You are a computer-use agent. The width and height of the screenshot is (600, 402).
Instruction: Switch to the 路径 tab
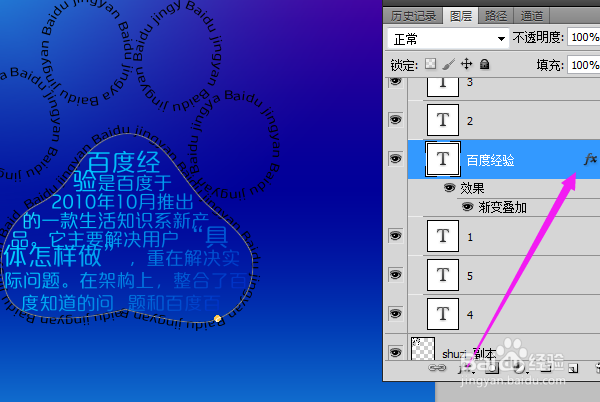click(x=496, y=16)
